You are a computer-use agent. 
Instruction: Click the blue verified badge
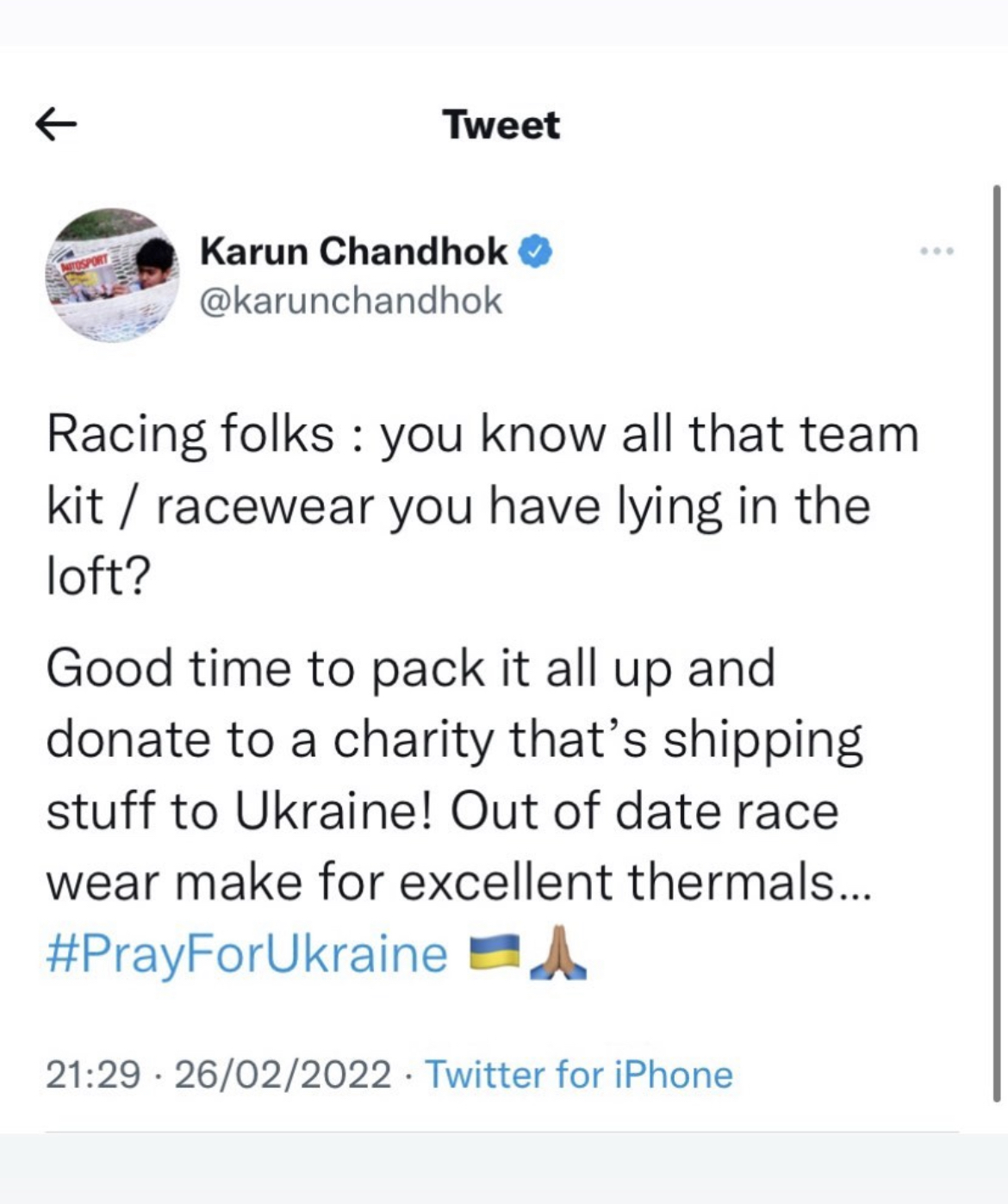[x=536, y=251]
